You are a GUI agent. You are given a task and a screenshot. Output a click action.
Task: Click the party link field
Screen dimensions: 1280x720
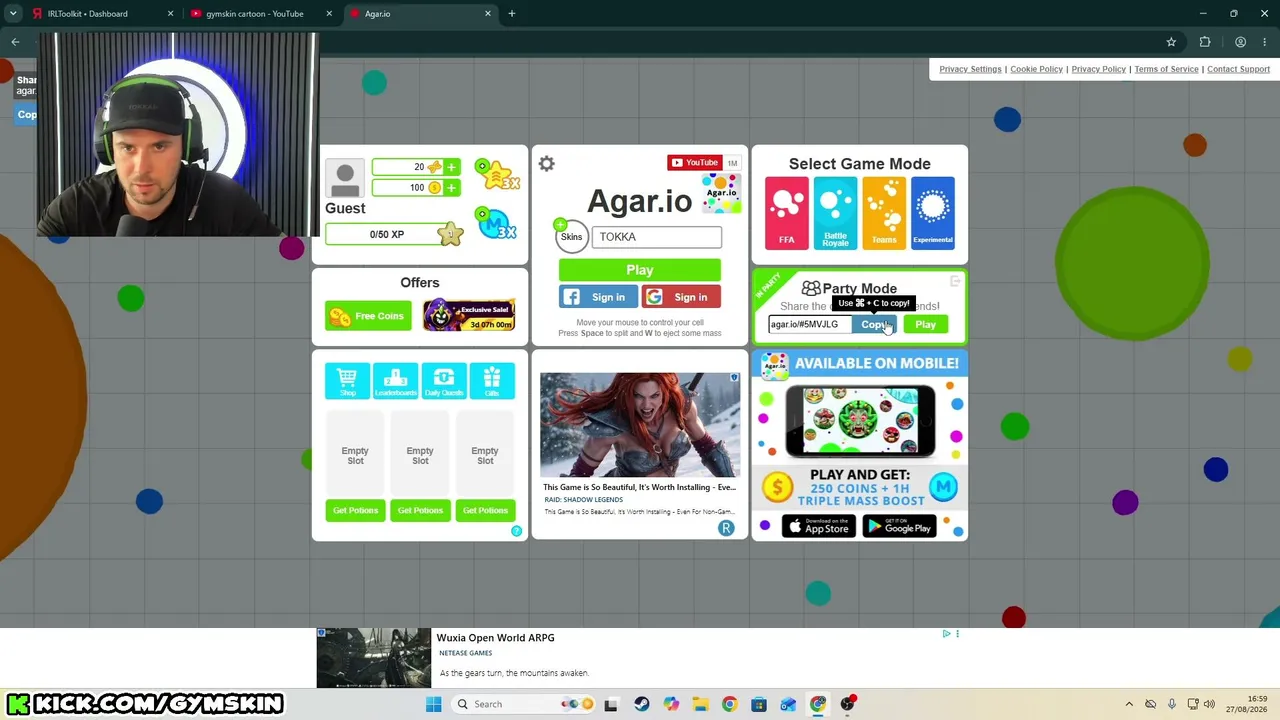[x=810, y=325]
